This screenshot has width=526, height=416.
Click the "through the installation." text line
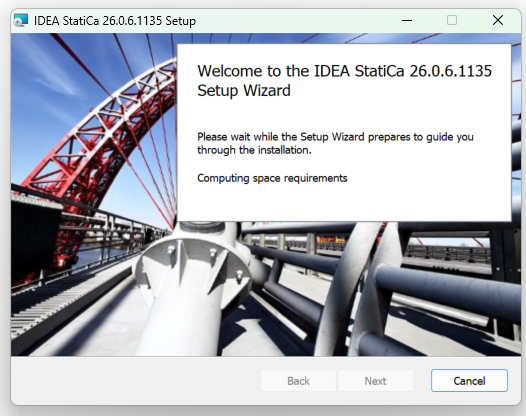point(254,150)
